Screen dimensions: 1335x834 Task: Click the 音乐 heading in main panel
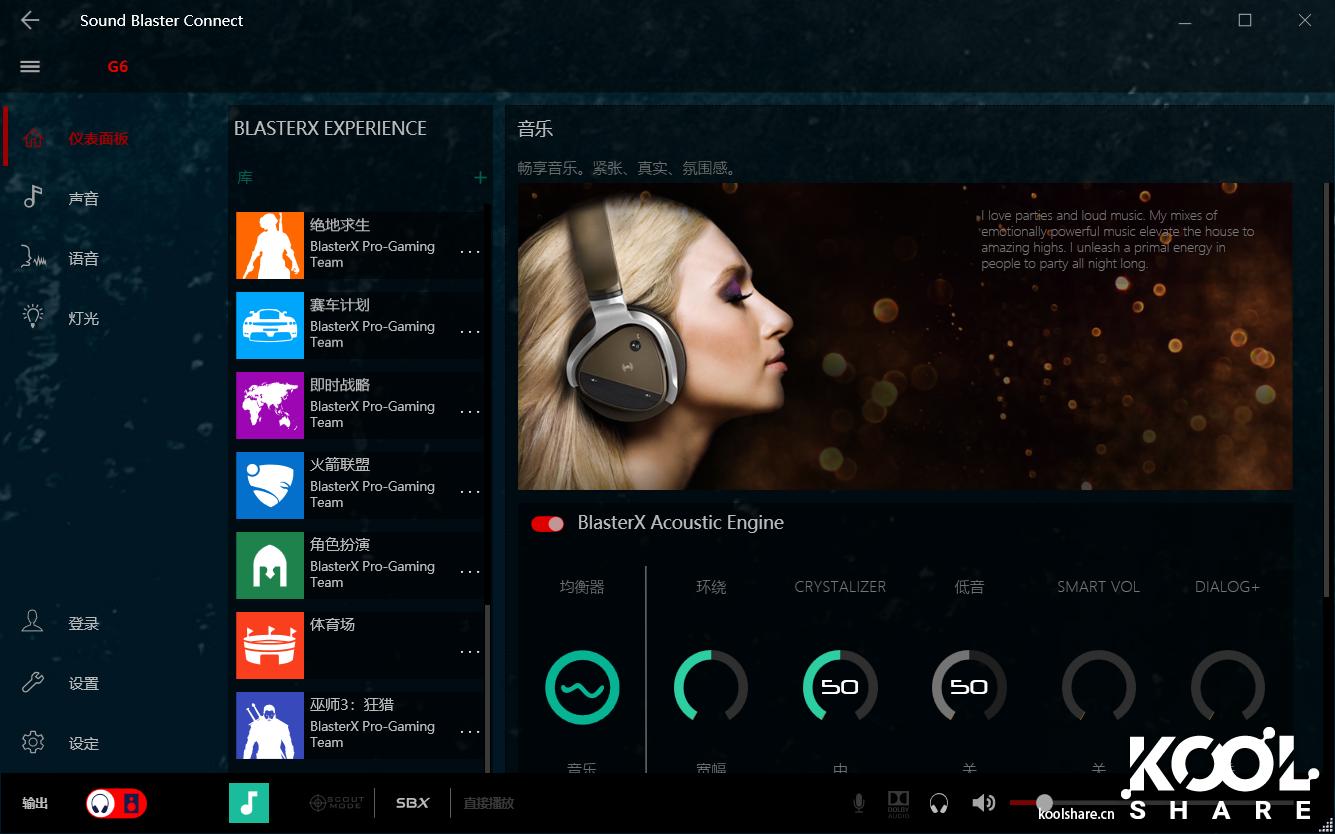[535, 128]
